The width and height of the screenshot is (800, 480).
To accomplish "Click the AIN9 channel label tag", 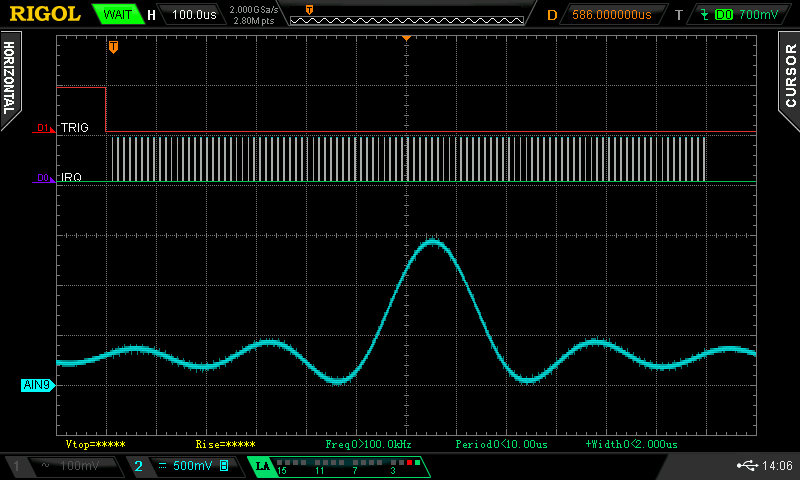I will (38, 385).
